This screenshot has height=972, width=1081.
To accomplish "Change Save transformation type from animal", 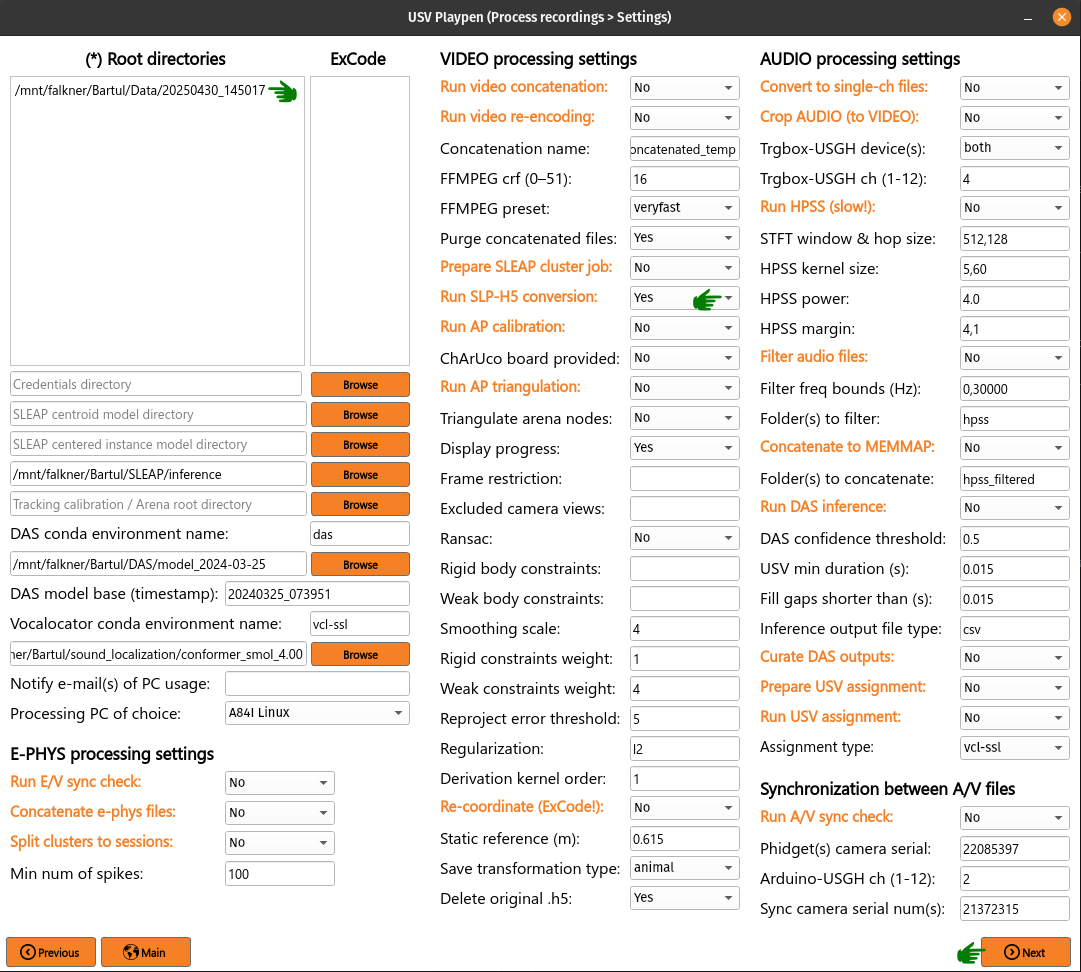I will tap(684, 868).
